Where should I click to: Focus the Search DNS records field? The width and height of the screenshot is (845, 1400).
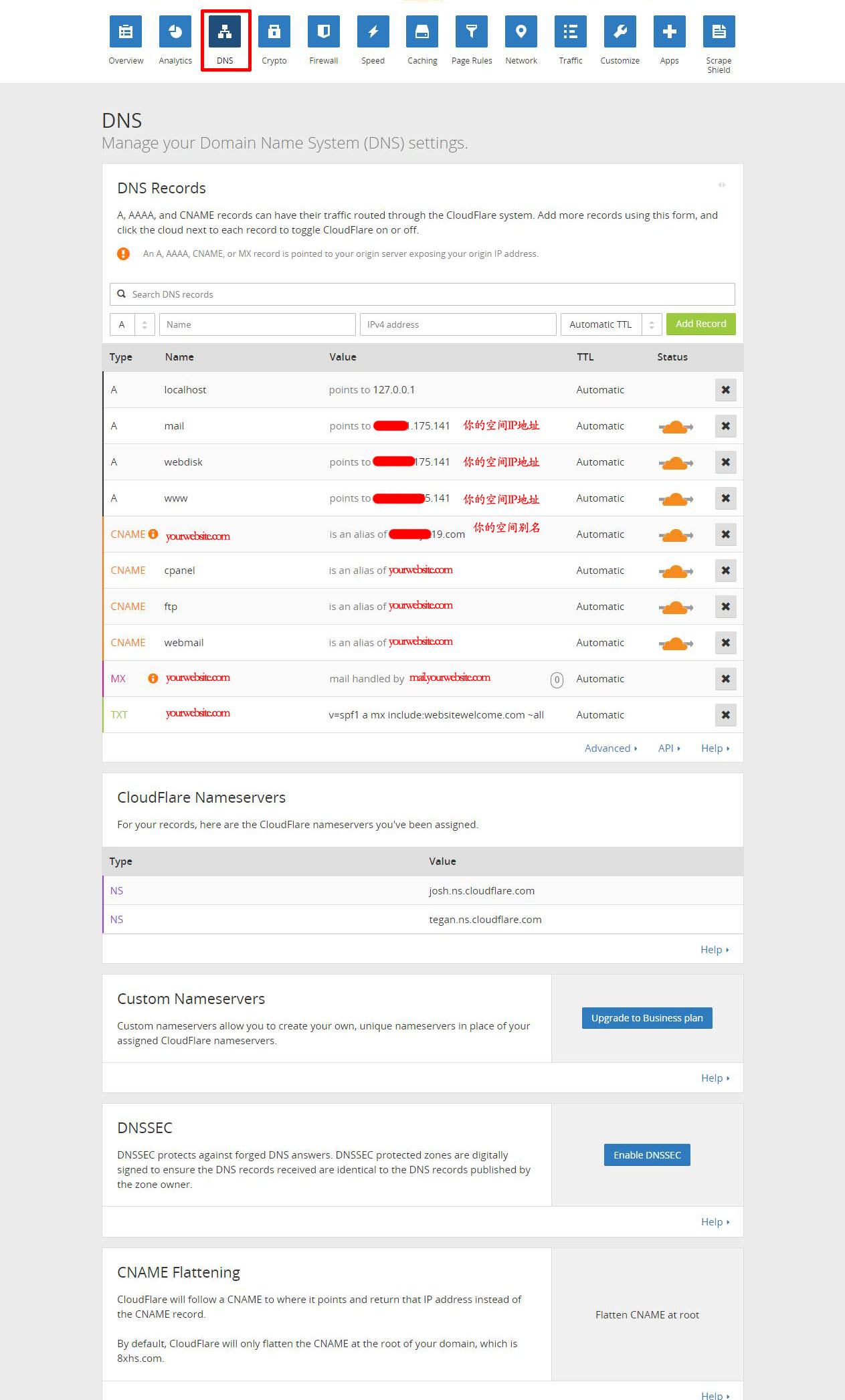(422, 294)
